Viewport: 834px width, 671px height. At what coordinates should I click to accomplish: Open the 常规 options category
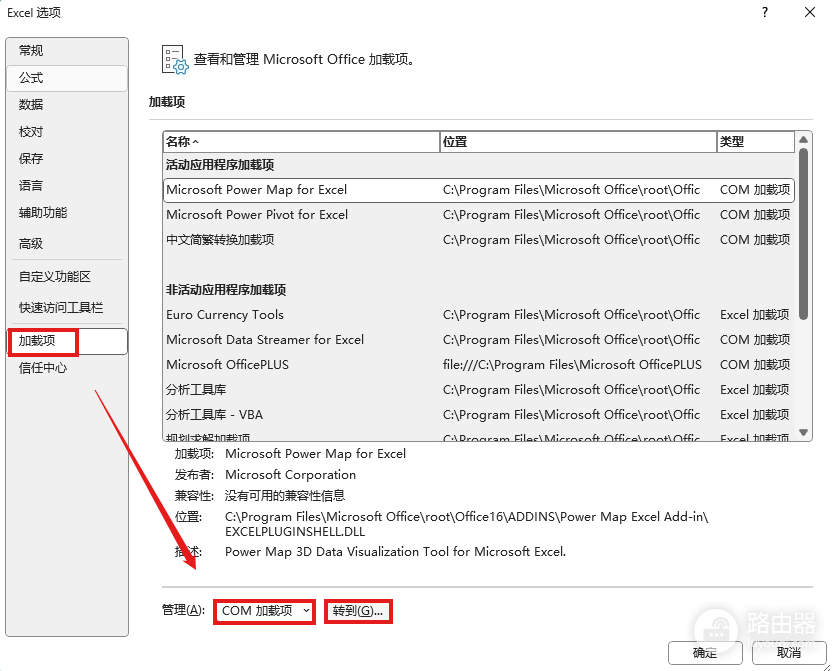point(66,51)
